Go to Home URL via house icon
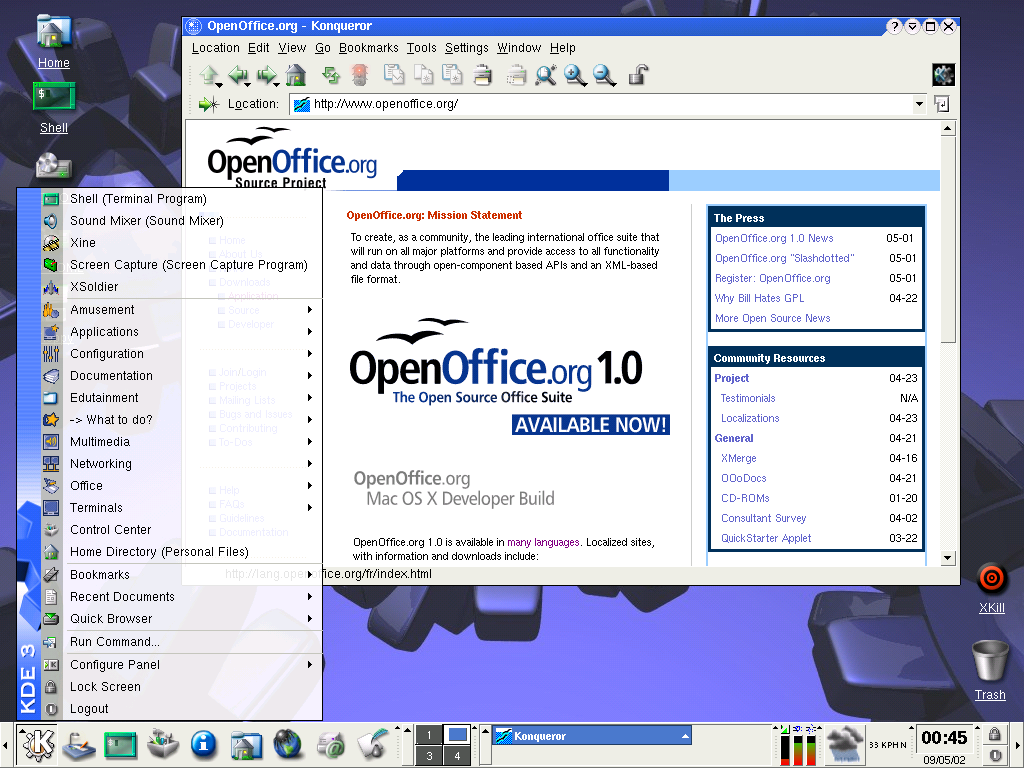 coord(296,75)
